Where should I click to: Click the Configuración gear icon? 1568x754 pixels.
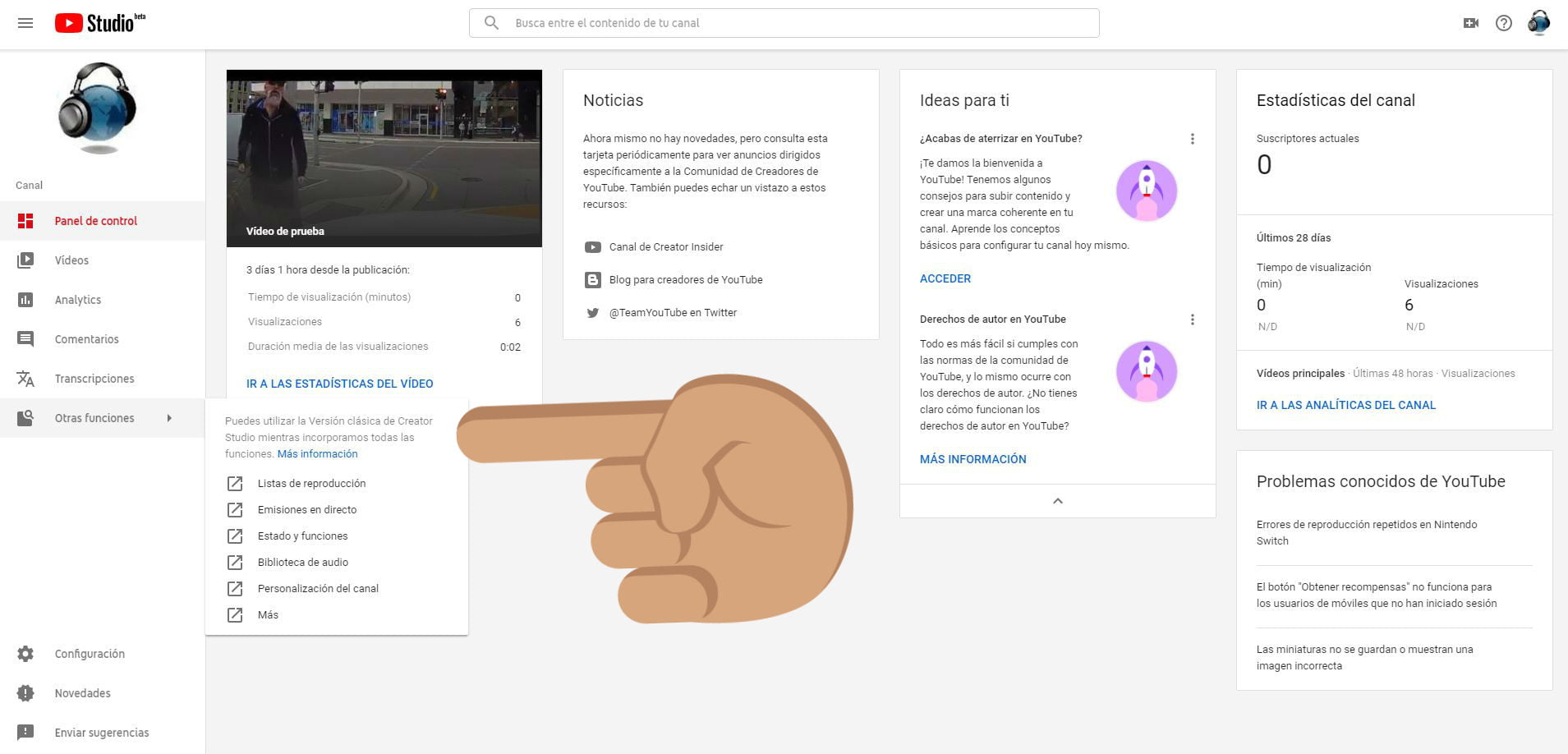(25, 654)
